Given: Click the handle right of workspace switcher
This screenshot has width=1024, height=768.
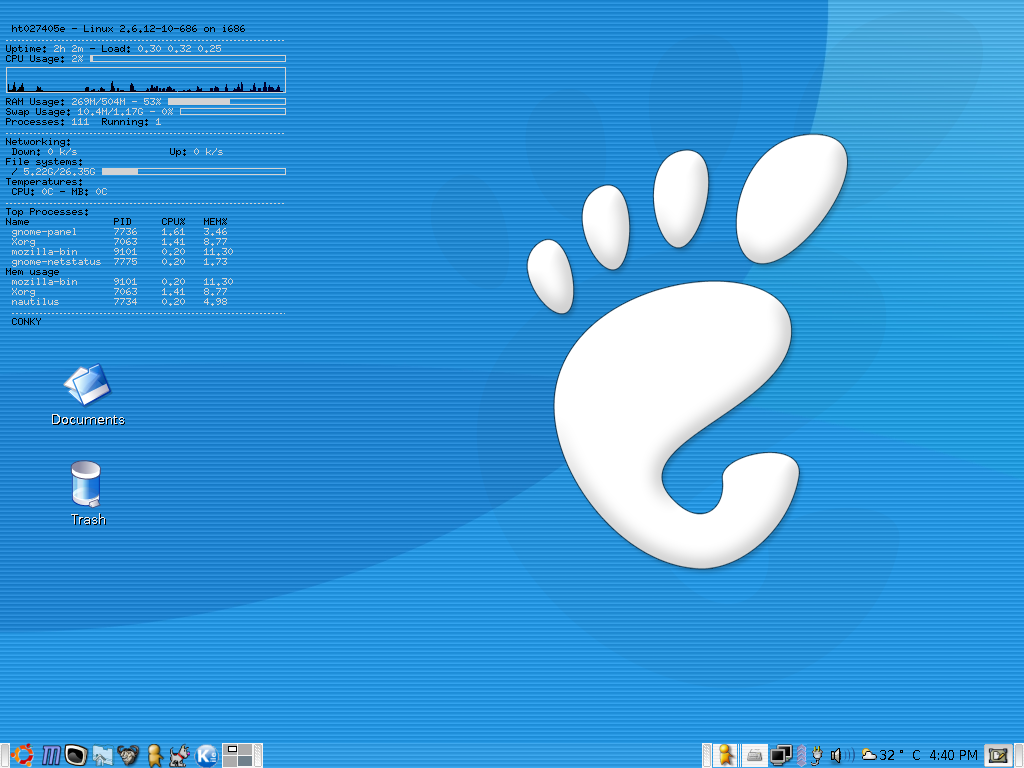Looking at the screenshot, I should [259, 756].
